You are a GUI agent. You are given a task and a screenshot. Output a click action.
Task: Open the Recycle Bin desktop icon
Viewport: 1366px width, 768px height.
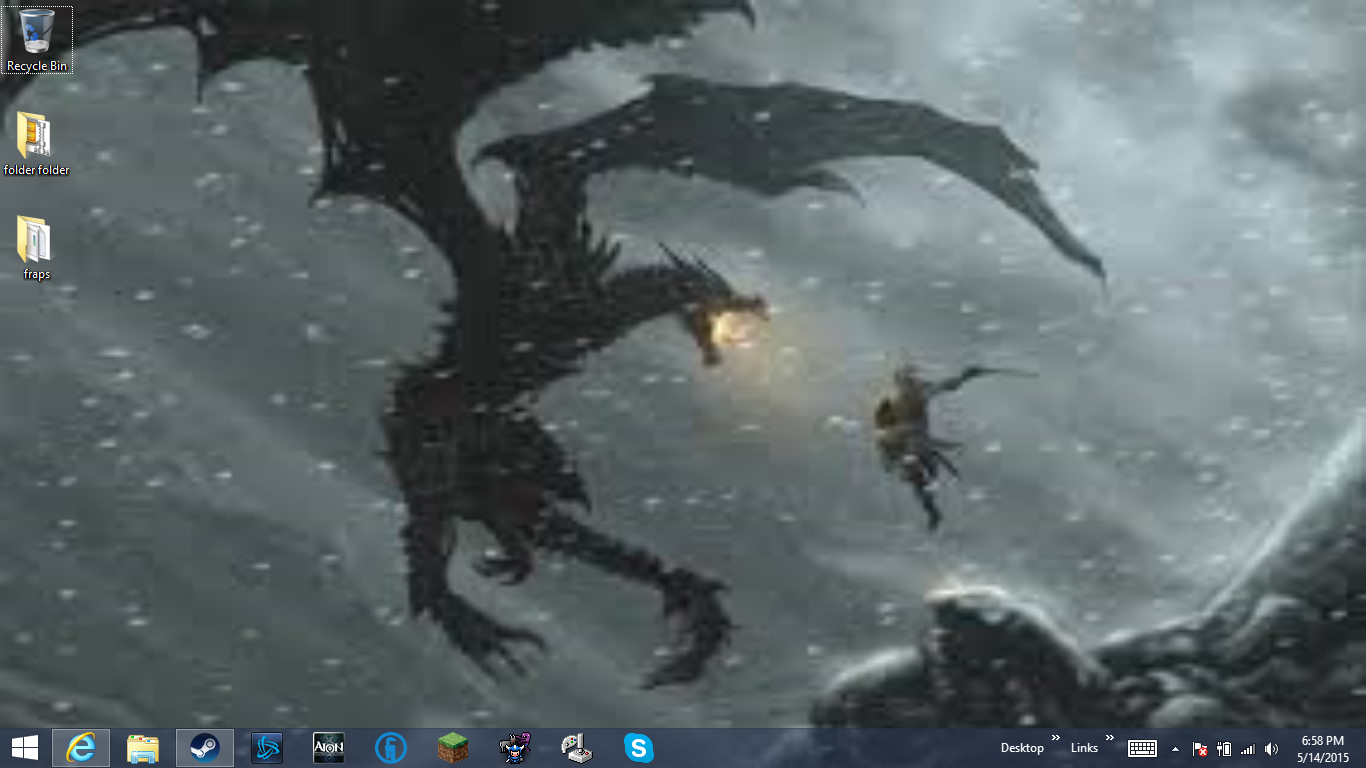coord(37,40)
